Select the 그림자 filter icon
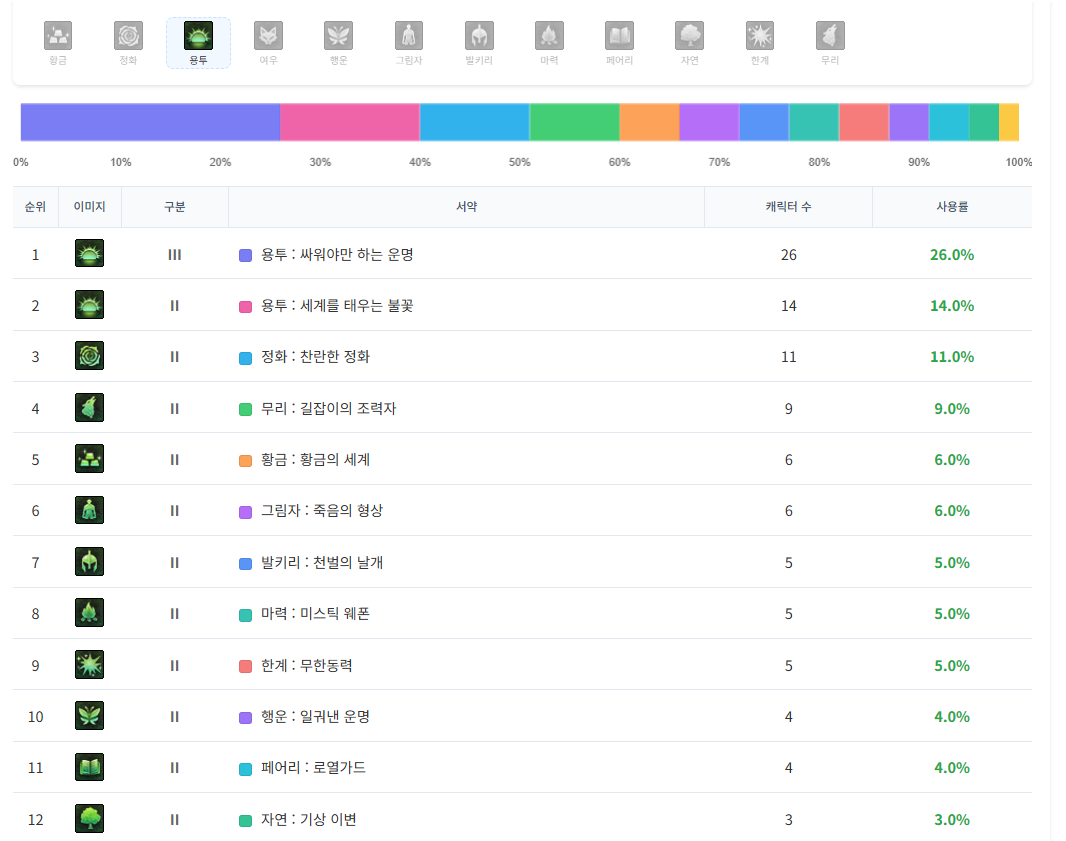The height and width of the screenshot is (841, 1066). coord(409,37)
